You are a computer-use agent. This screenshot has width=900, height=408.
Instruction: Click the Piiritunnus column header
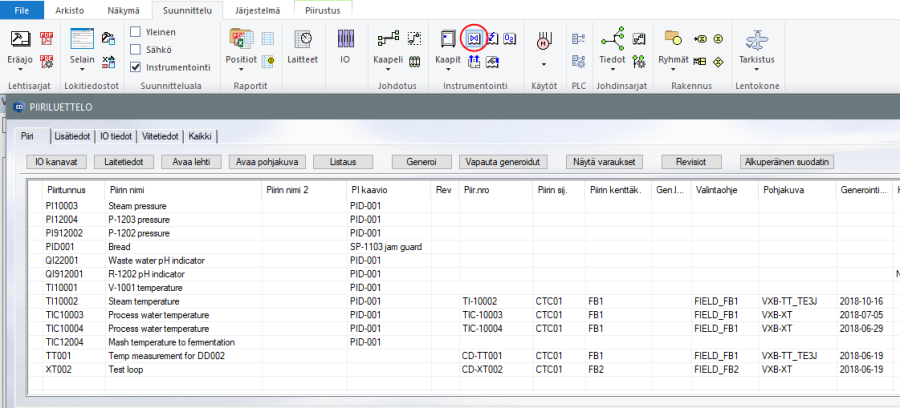point(65,189)
